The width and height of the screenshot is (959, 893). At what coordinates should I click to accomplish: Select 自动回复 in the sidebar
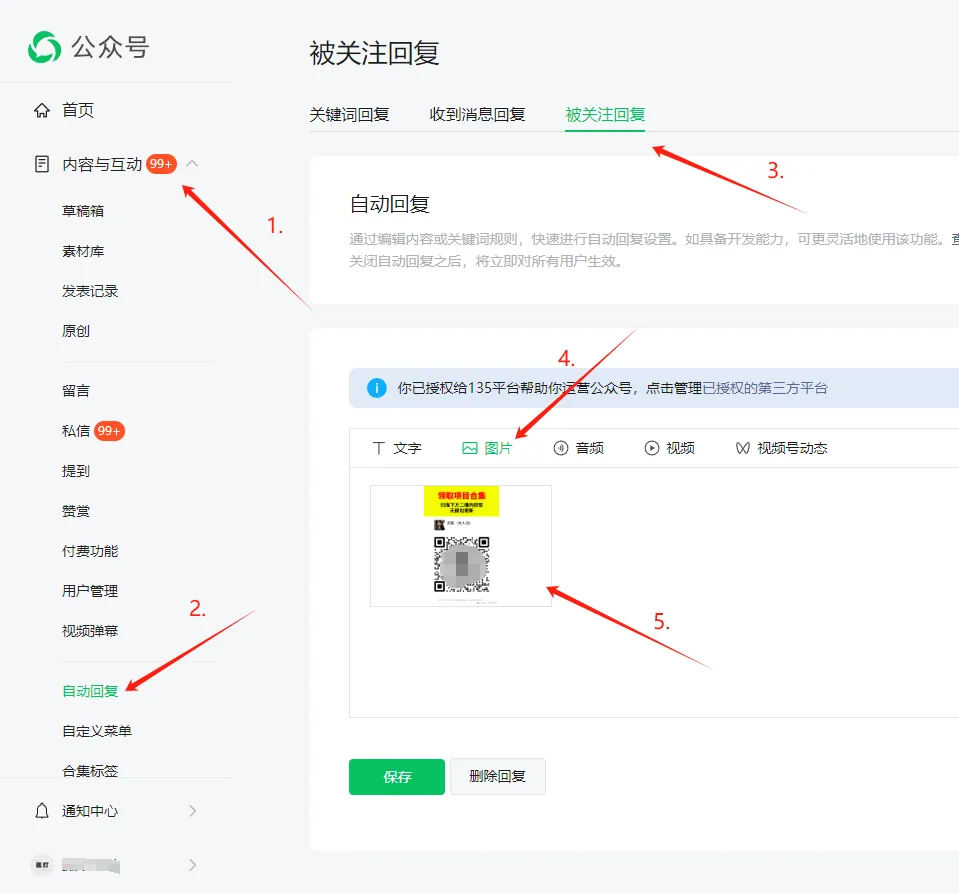90,691
